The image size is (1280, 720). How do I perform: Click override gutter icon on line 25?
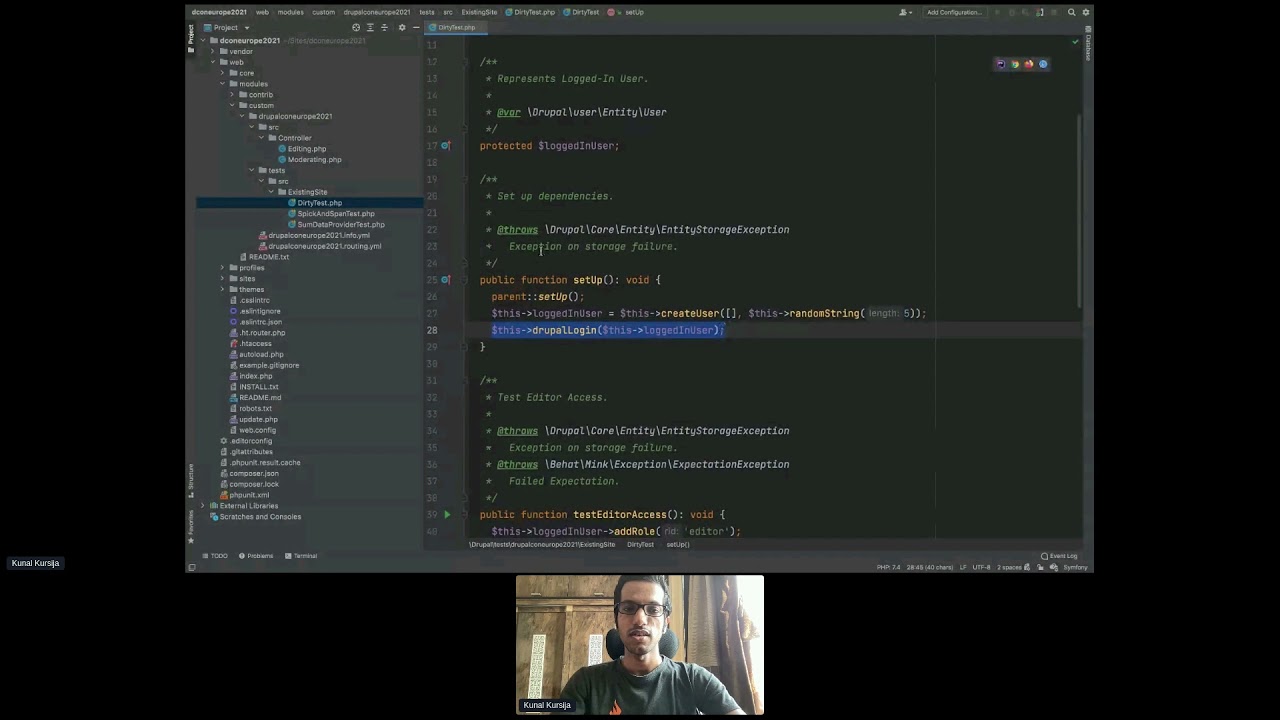446,280
